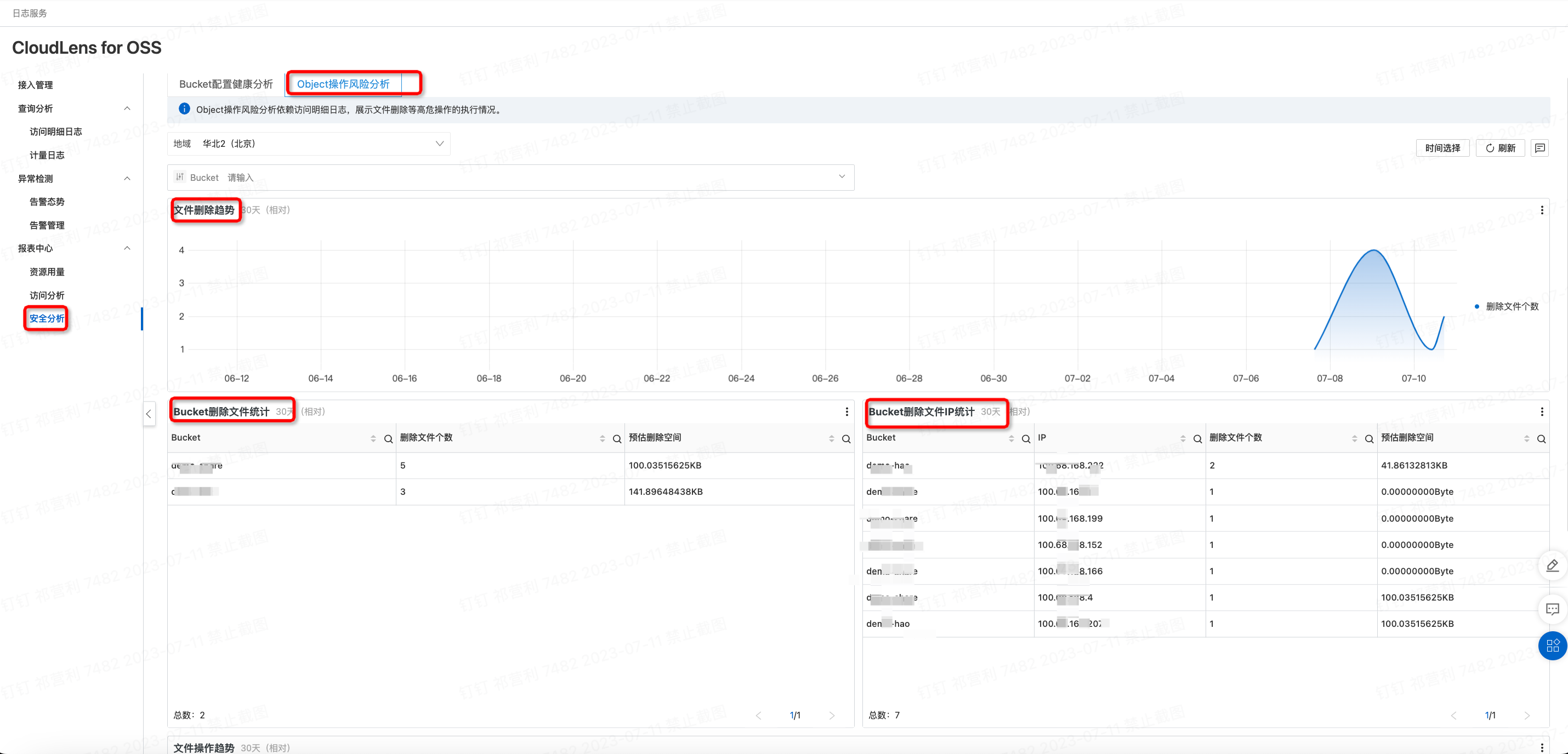Click the floating chat feedback icon
The height and width of the screenshot is (754, 1568).
pos(1552,609)
